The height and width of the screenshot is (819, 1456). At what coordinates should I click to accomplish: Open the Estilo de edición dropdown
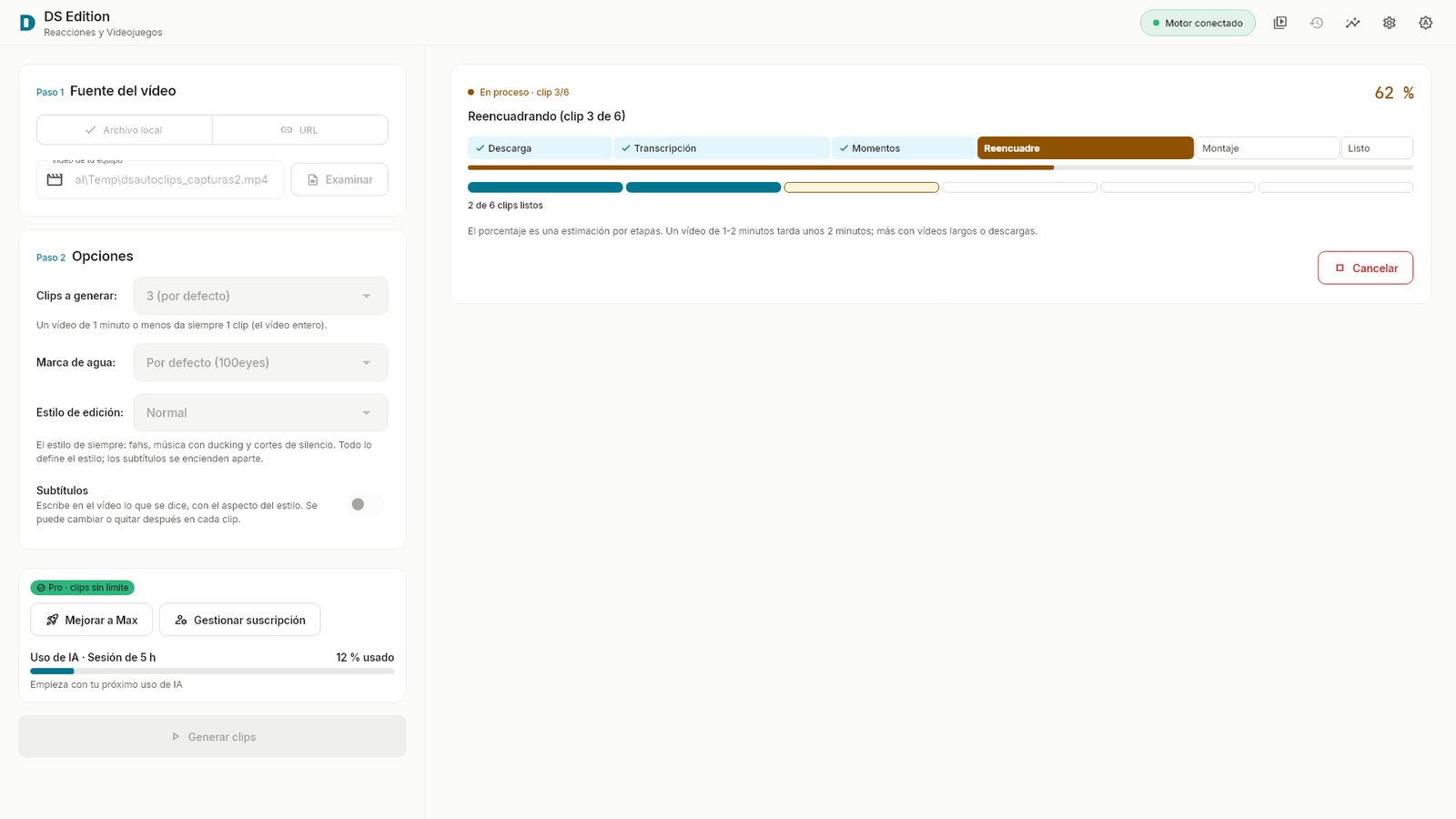pyautogui.click(x=260, y=412)
